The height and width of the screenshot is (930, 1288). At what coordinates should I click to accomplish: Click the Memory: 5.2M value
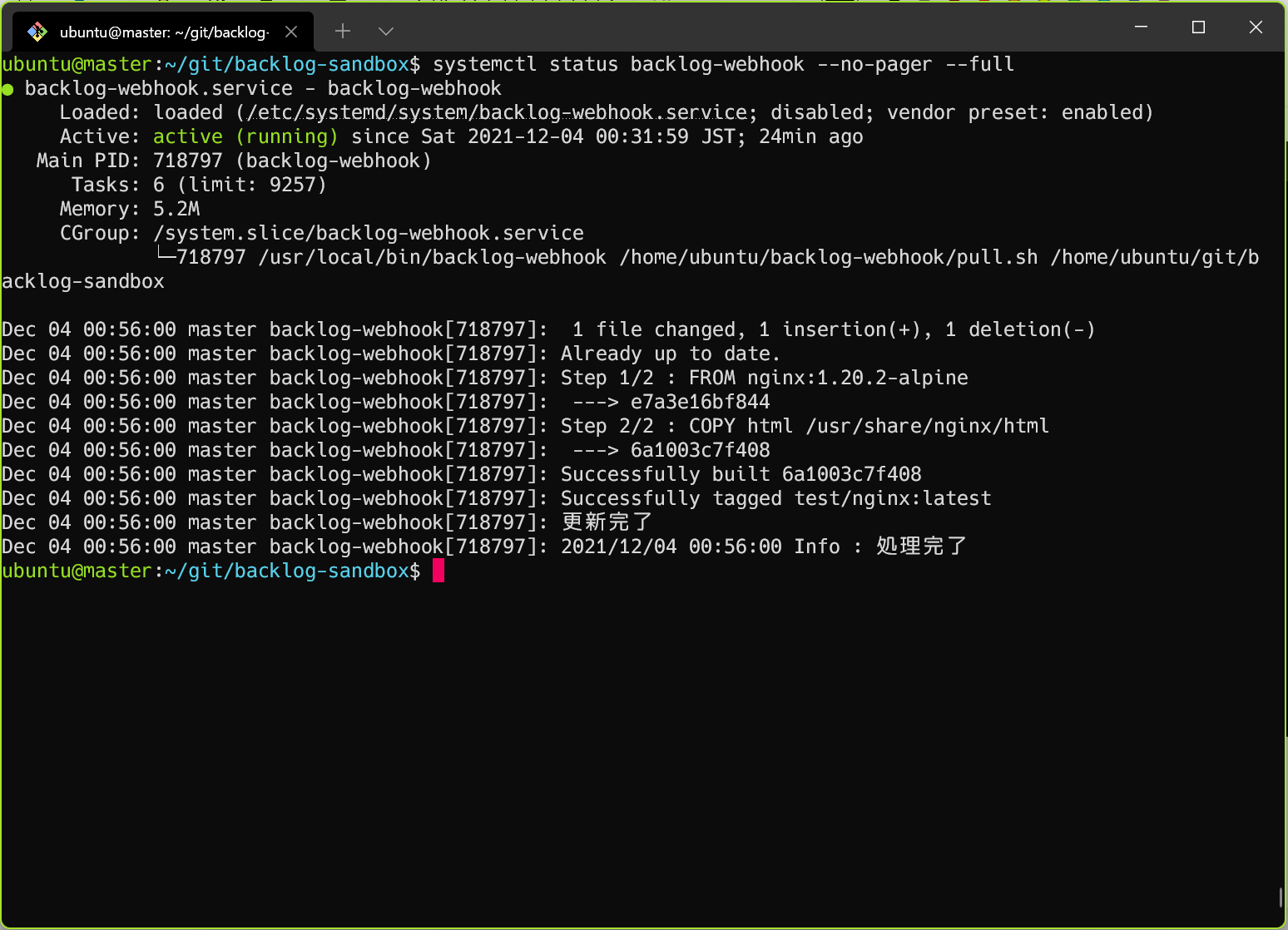point(176,208)
